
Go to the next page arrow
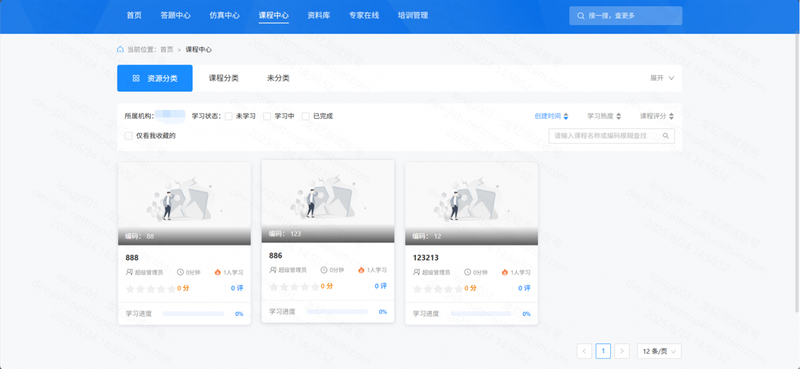(621, 351)
